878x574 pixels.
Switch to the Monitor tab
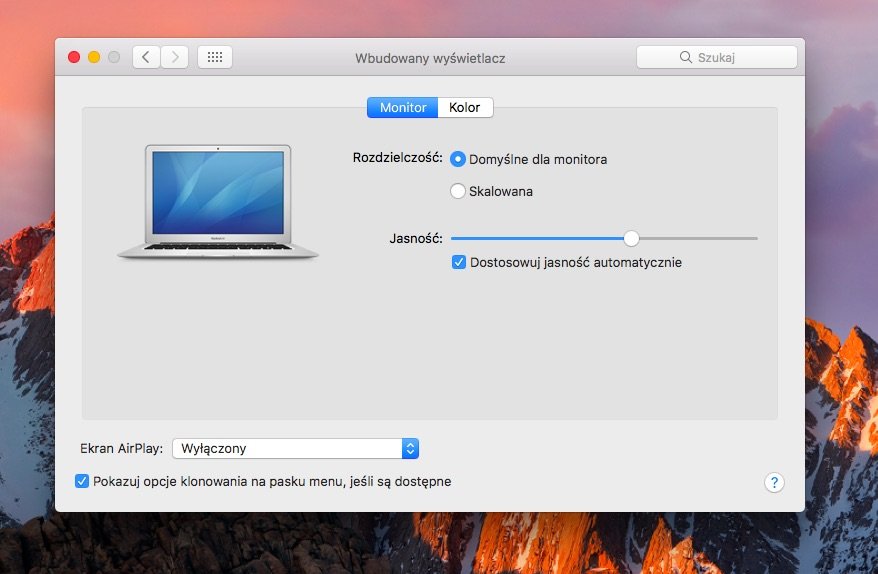point(403,108)
